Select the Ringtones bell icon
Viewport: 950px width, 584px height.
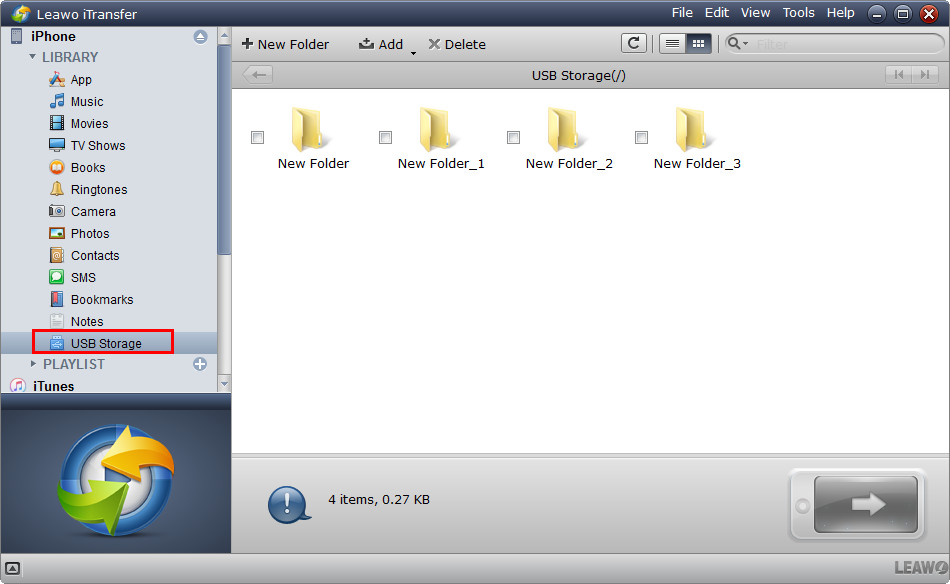[x=57, y=189]
